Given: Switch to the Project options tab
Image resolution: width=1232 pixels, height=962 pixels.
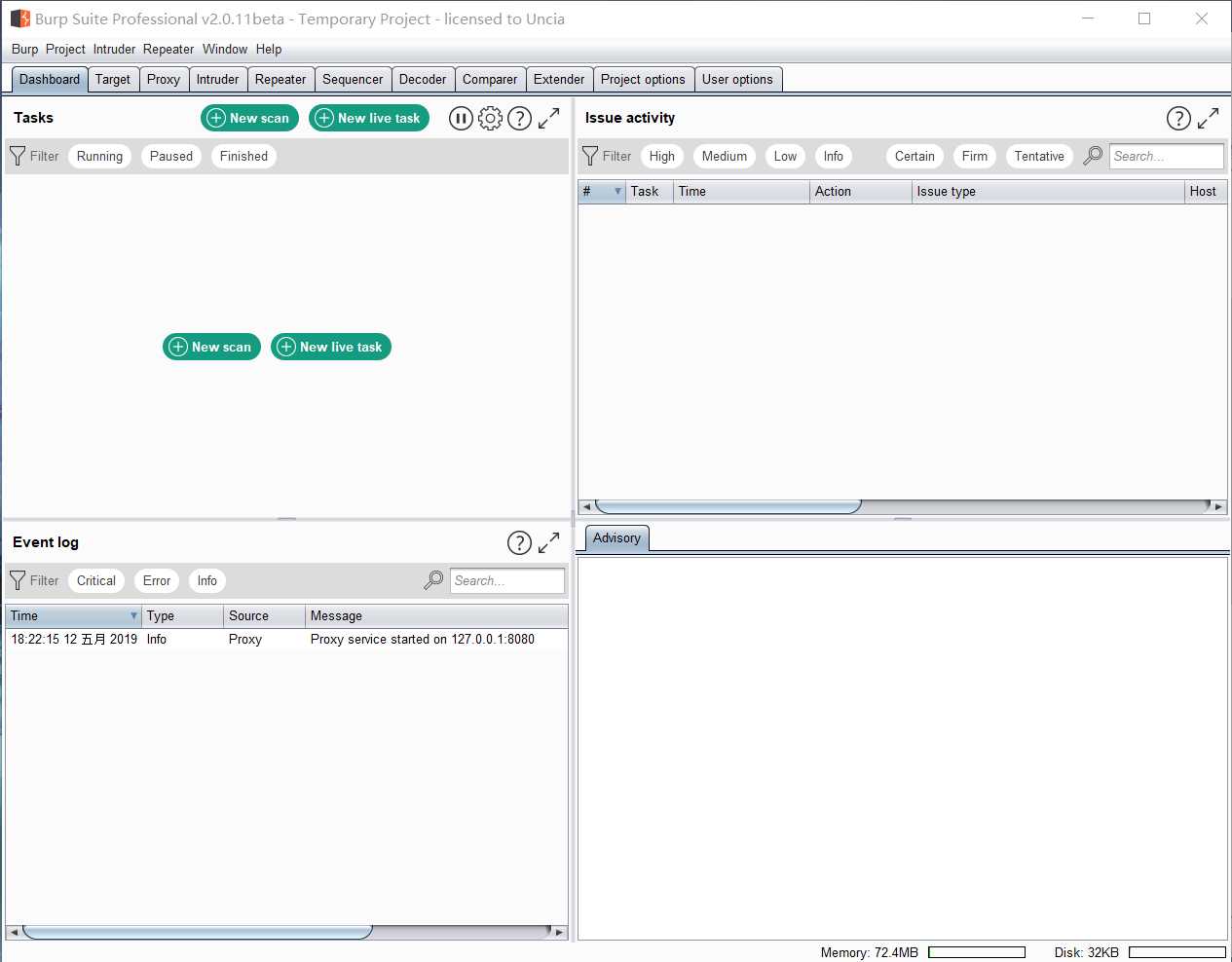Looking at the screenshot, I should (x=643, y=80).
